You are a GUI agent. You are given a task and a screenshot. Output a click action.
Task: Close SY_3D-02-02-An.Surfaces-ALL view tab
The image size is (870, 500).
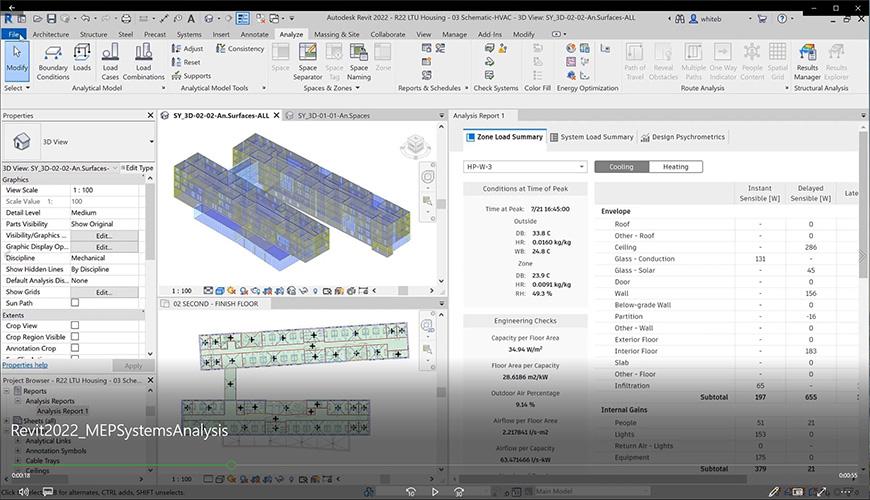coord(276,115)
